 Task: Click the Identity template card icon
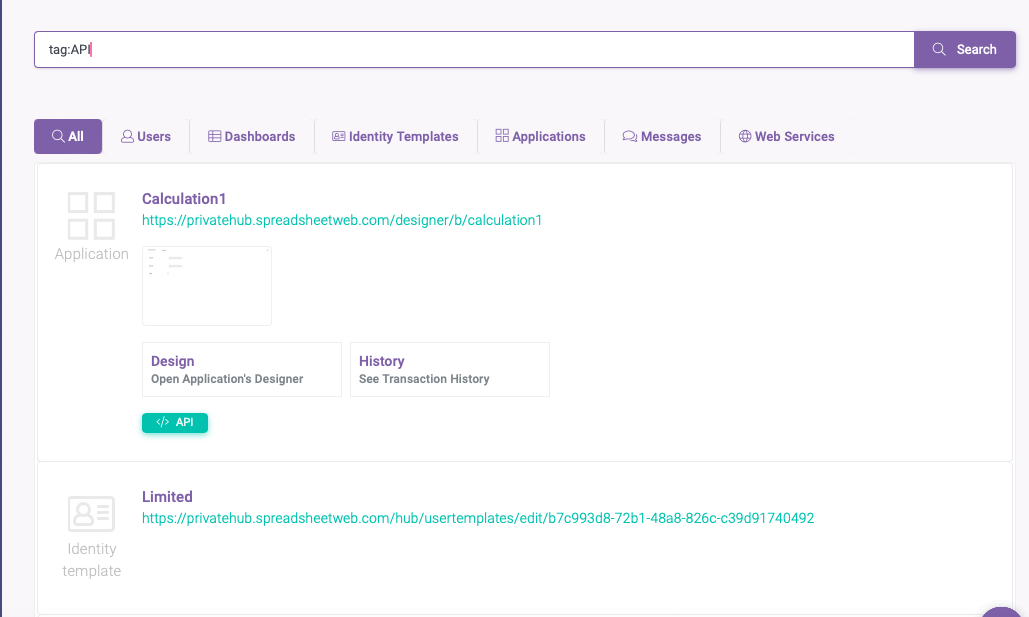[91, 513]
